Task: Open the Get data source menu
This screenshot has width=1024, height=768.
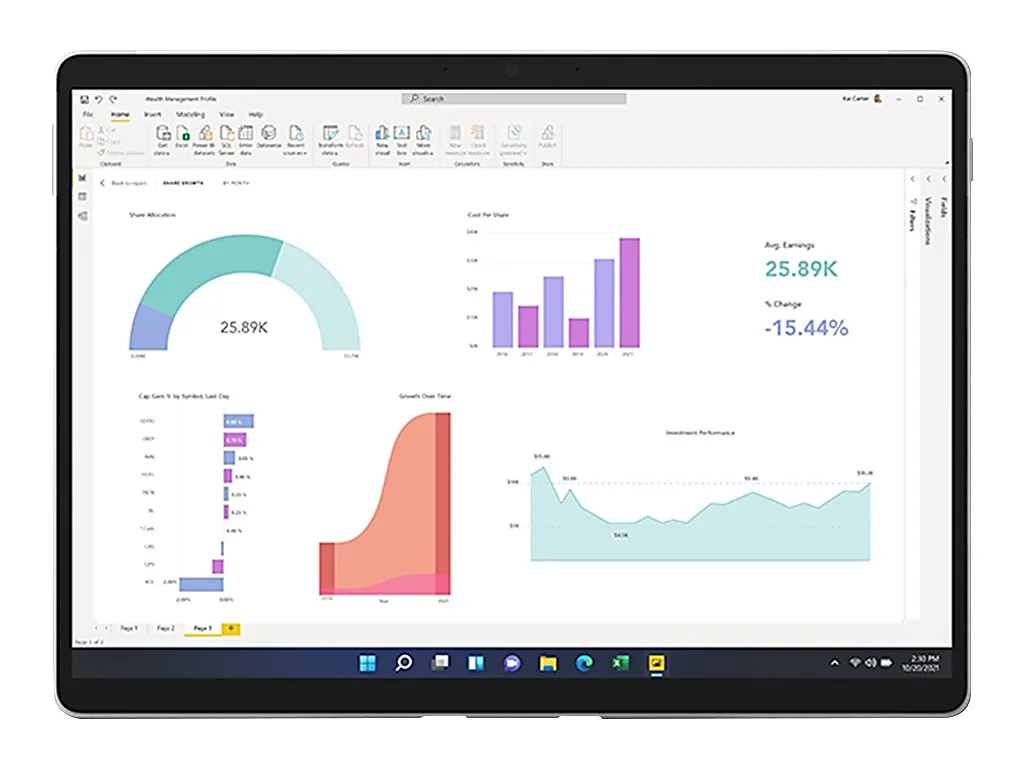Action: [x=162, y=137]
